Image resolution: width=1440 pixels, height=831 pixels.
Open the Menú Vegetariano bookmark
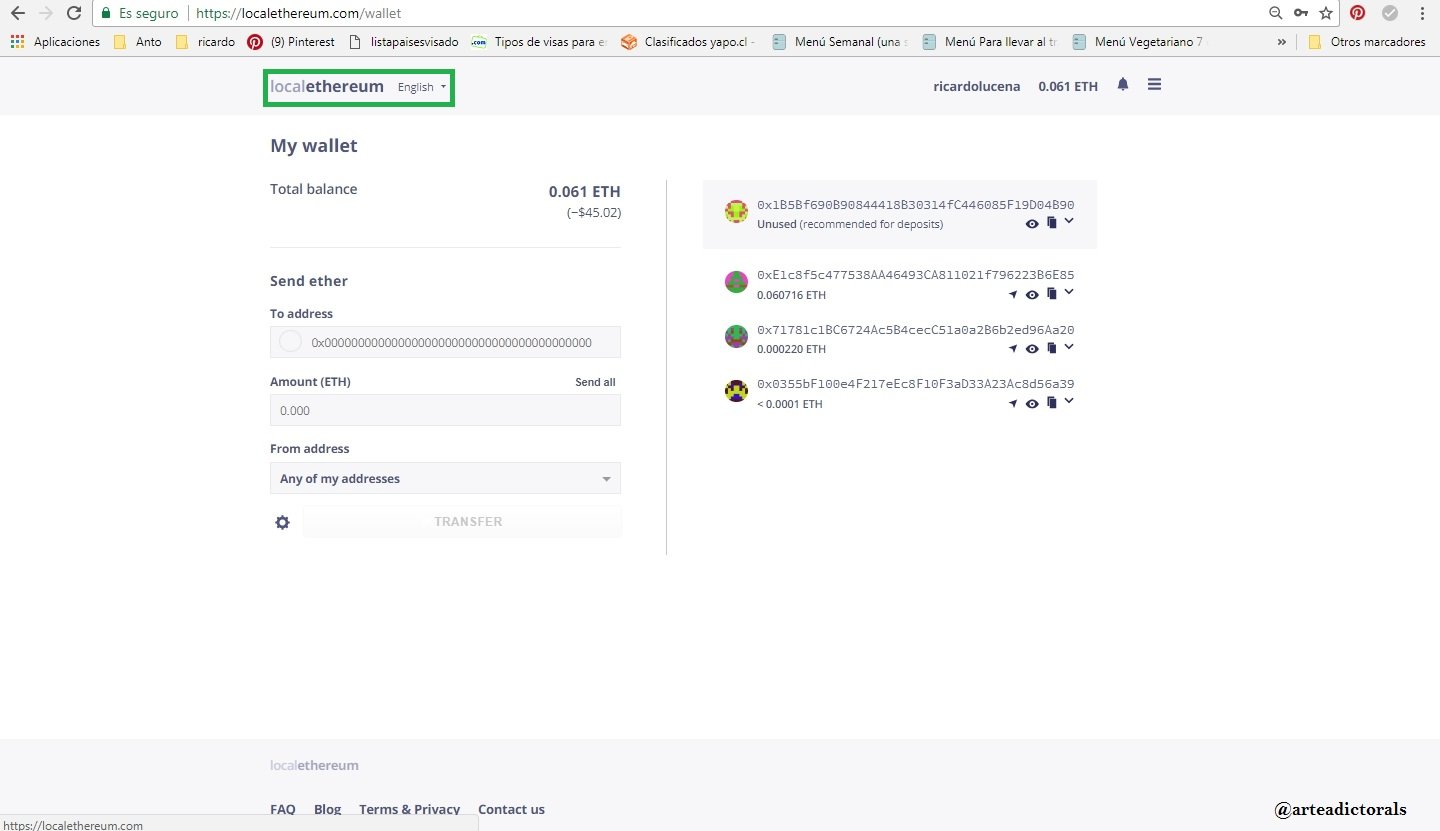[1139, 42]
